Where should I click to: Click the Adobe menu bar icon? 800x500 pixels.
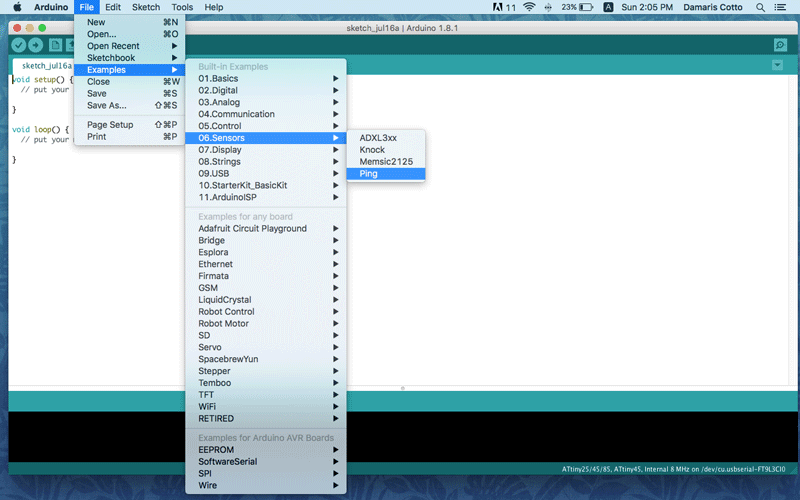(x=497, y=7)
